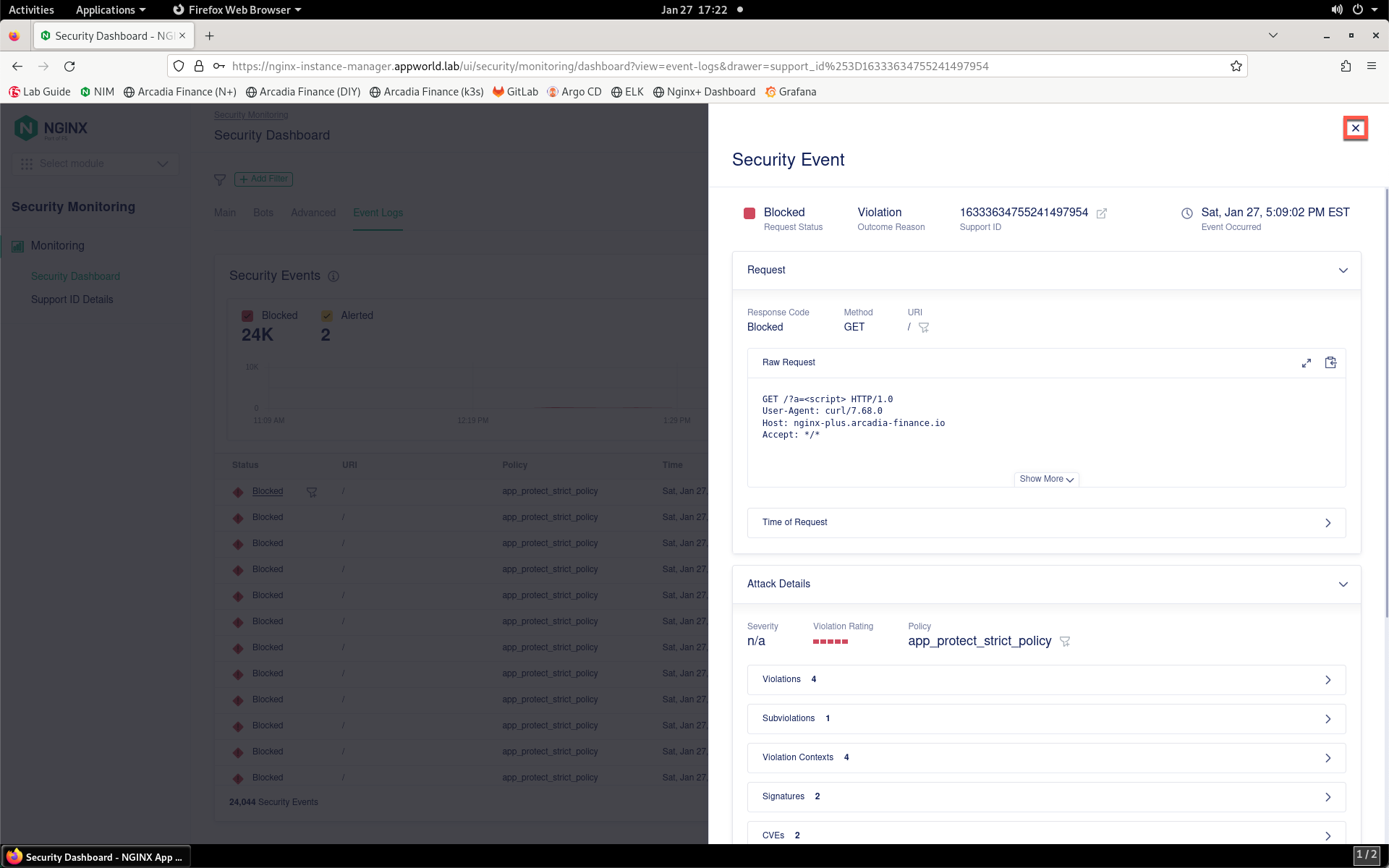1389x868 pixels.
Task: Collapse the Attack Details section chevron
Action: pyautogui.click(x=1343, y=584)
